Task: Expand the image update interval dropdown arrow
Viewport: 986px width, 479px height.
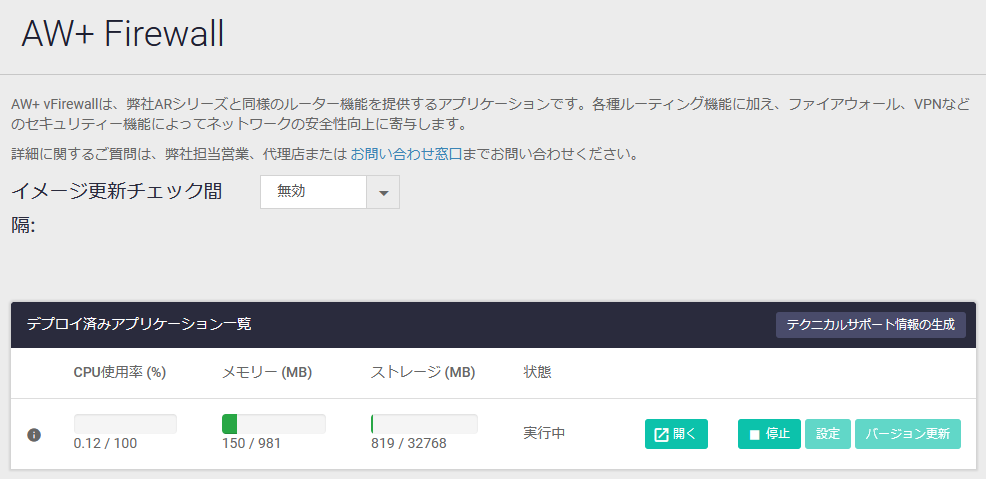Action: pos(384,192)
